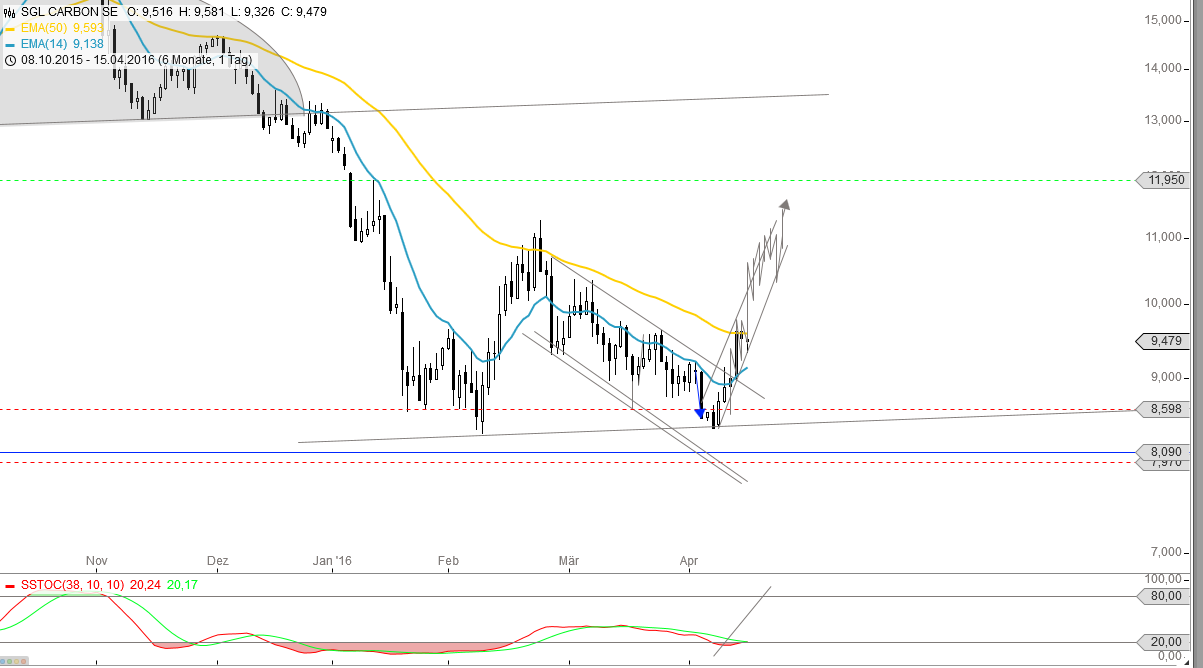The height and width of the screenshot is (668, 1203).
Task: Click the clock icon before the date range
Action: 9,60
